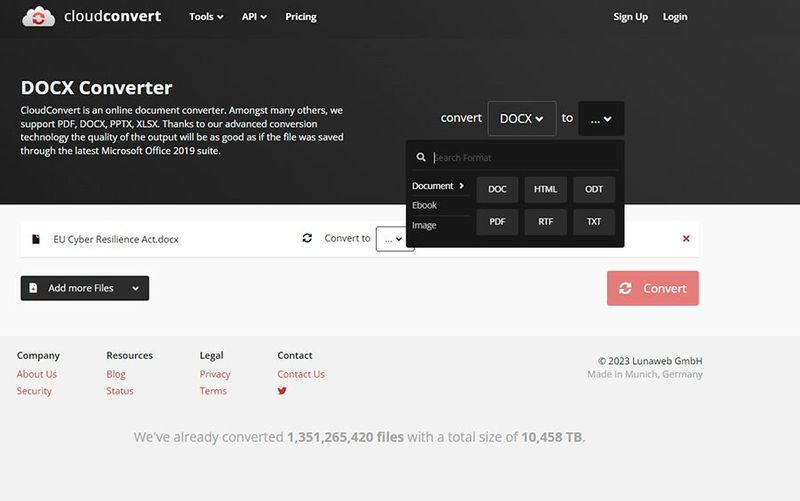Screen dimensions: 800x501
Task: Go to the Pricing page
Action: 301,17
